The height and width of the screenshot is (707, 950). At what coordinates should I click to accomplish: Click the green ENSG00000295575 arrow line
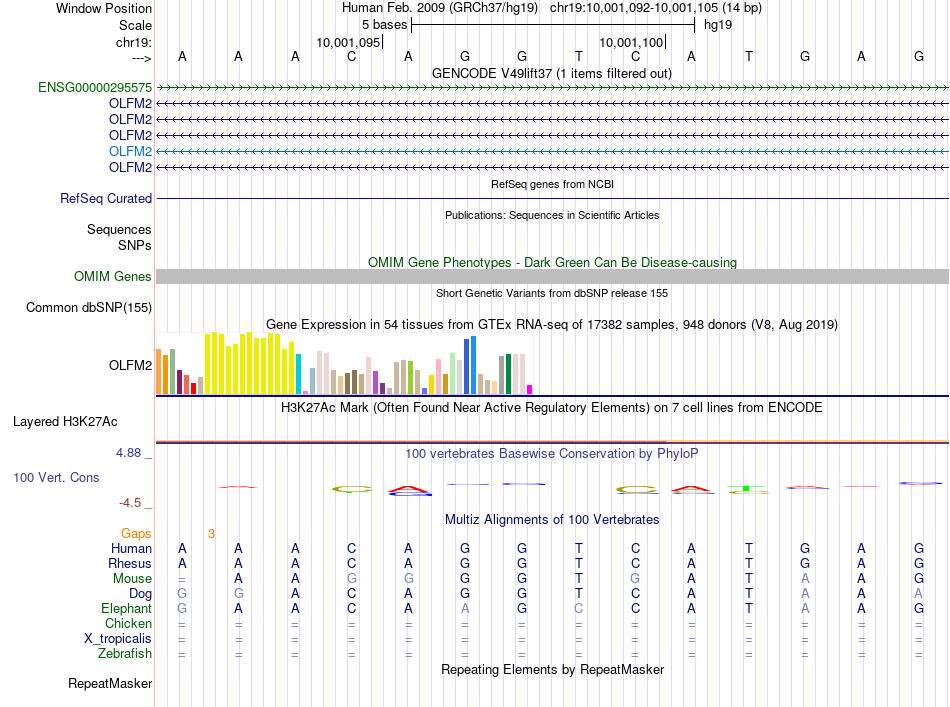[552, 88]
